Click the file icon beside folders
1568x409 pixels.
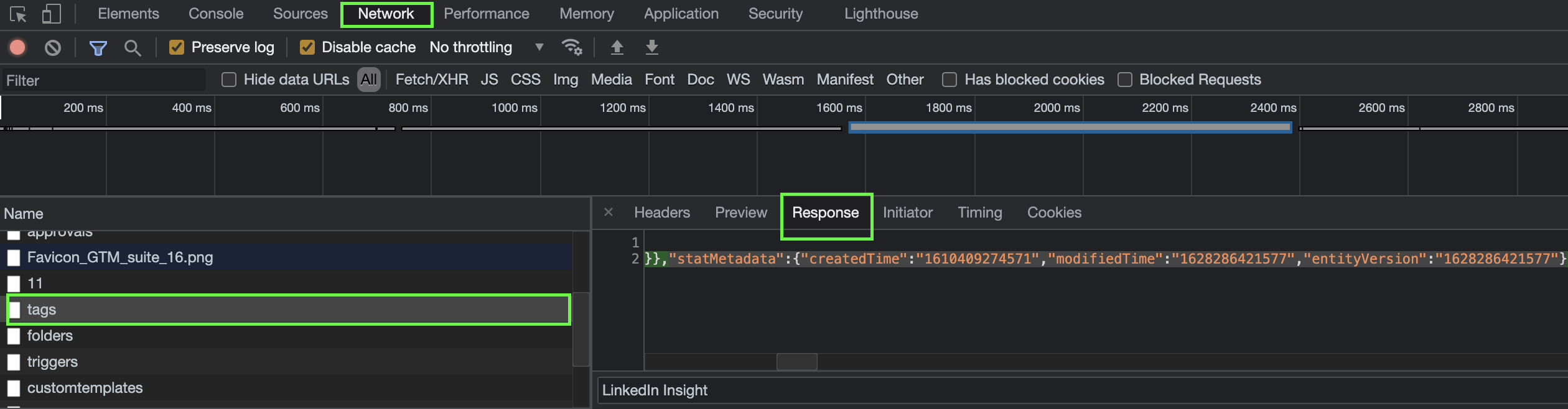pos(14,336)
